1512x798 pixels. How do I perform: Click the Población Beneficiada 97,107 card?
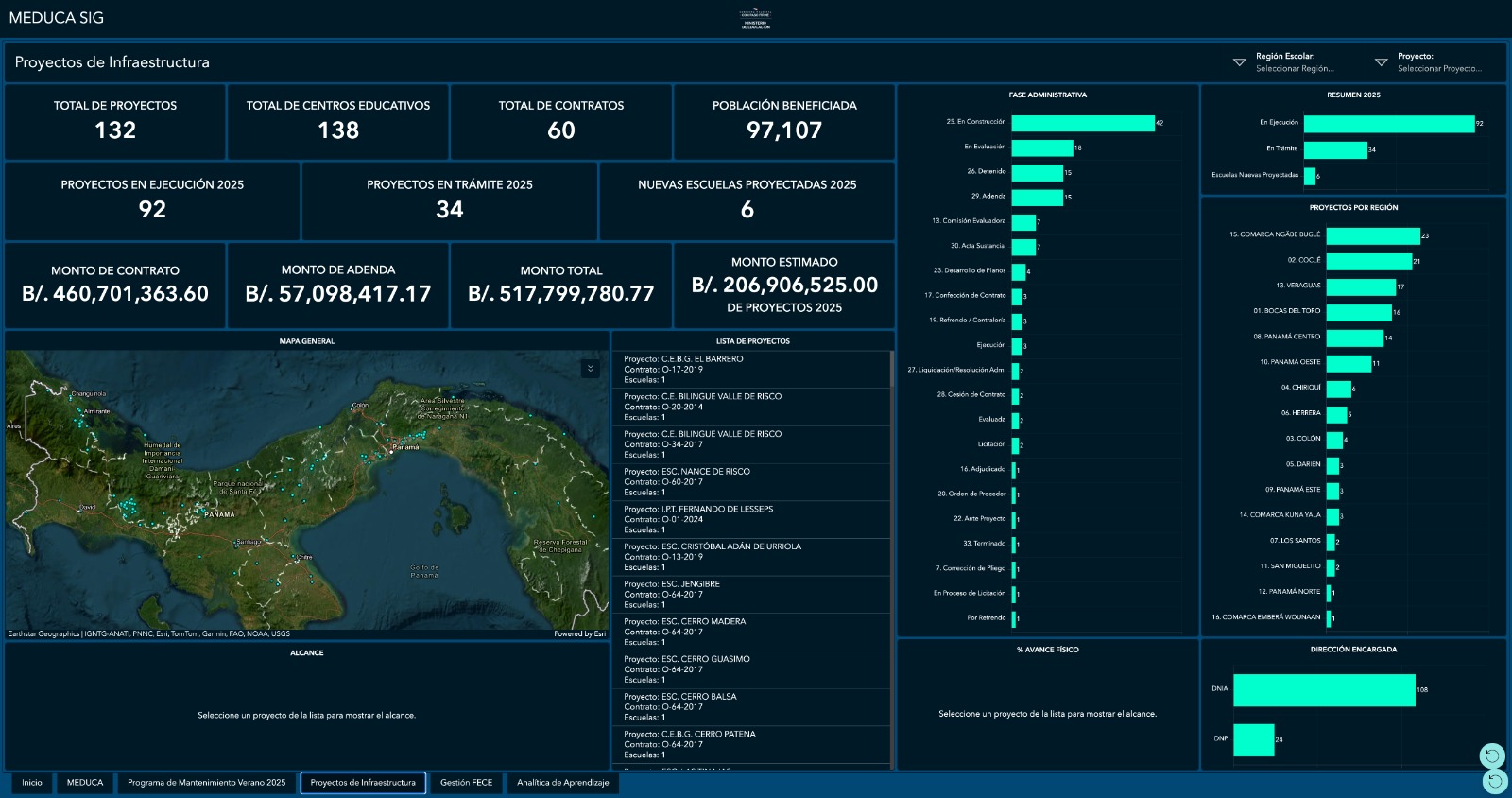pyautogui.click(x=784, y=122)
